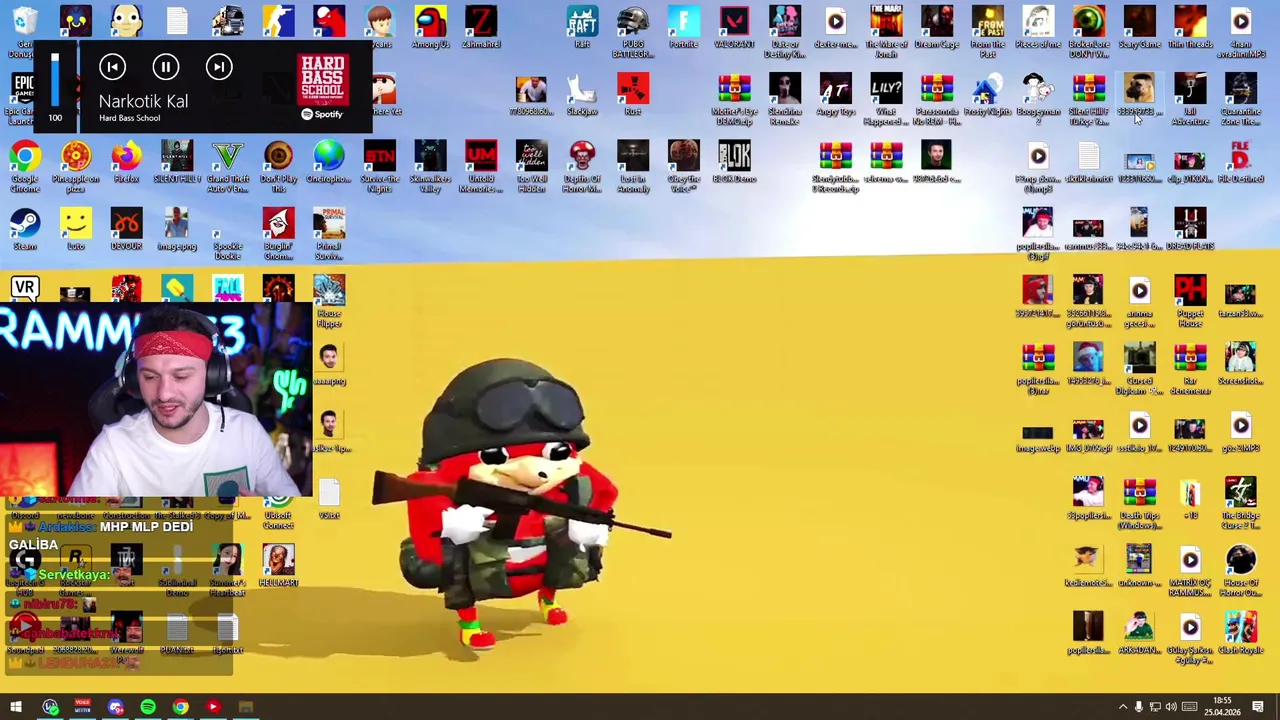Open Frosty Nights shortcut
The image size is (1280, 720).
click(x=987, y=94)
